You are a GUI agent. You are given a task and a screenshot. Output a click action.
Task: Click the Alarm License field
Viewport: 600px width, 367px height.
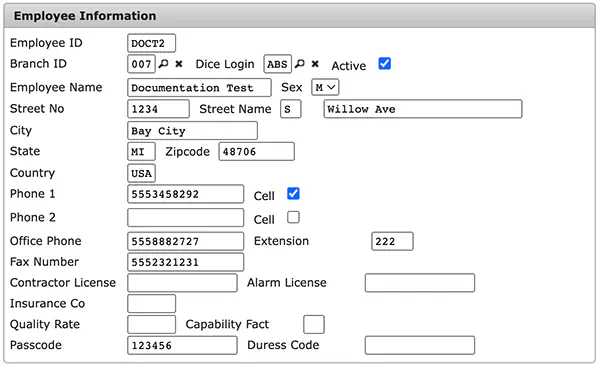[420, 283]
